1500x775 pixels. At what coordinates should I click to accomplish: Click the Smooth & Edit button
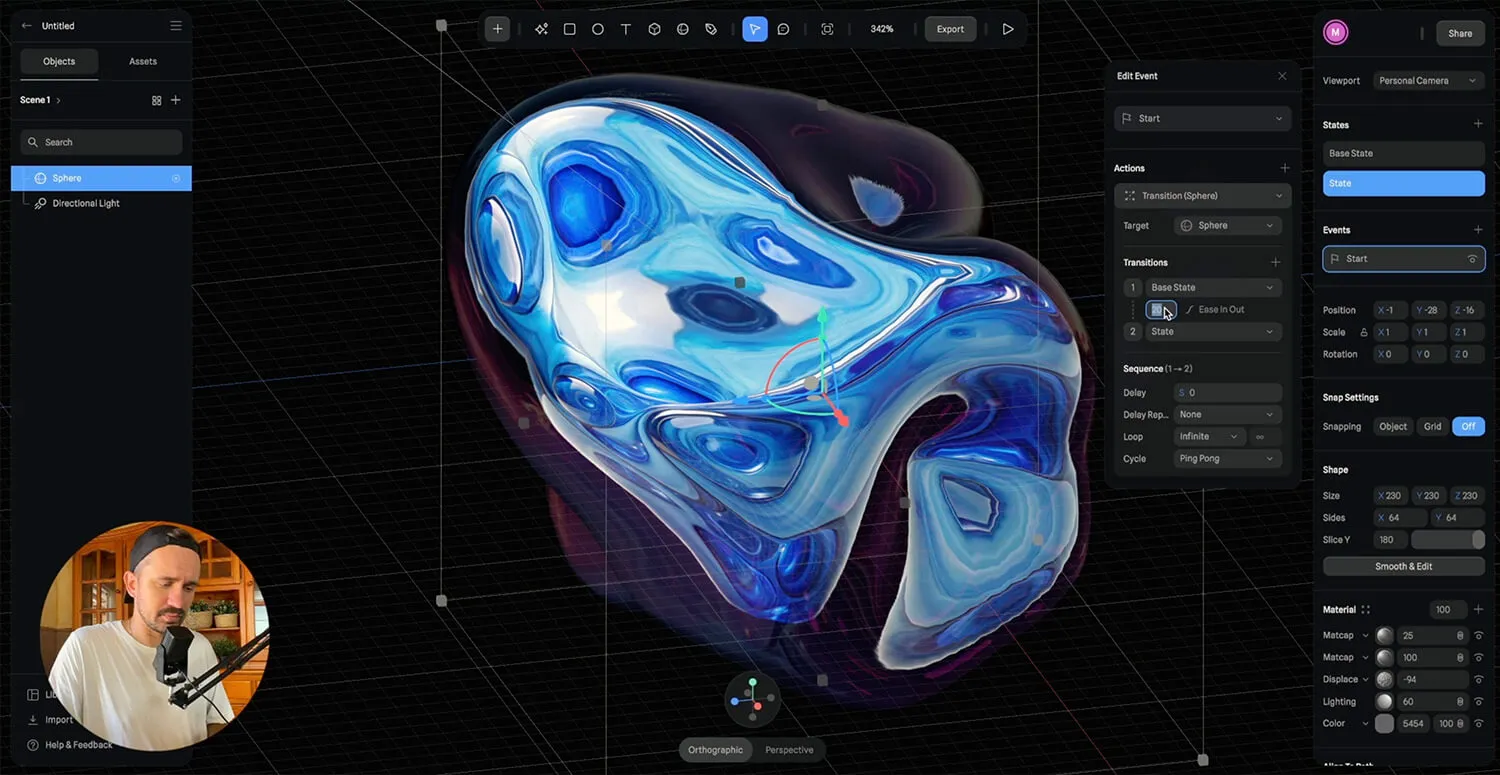1403,566
